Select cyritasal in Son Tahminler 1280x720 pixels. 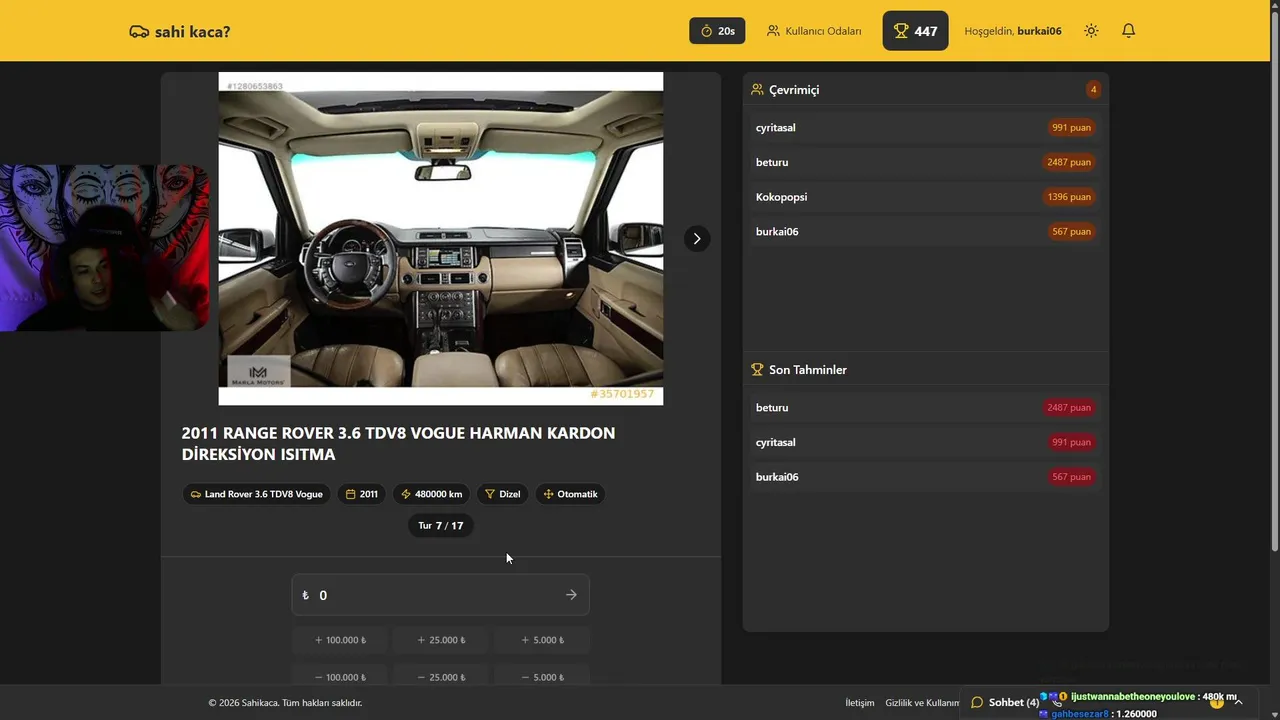(x=925, y=442)
